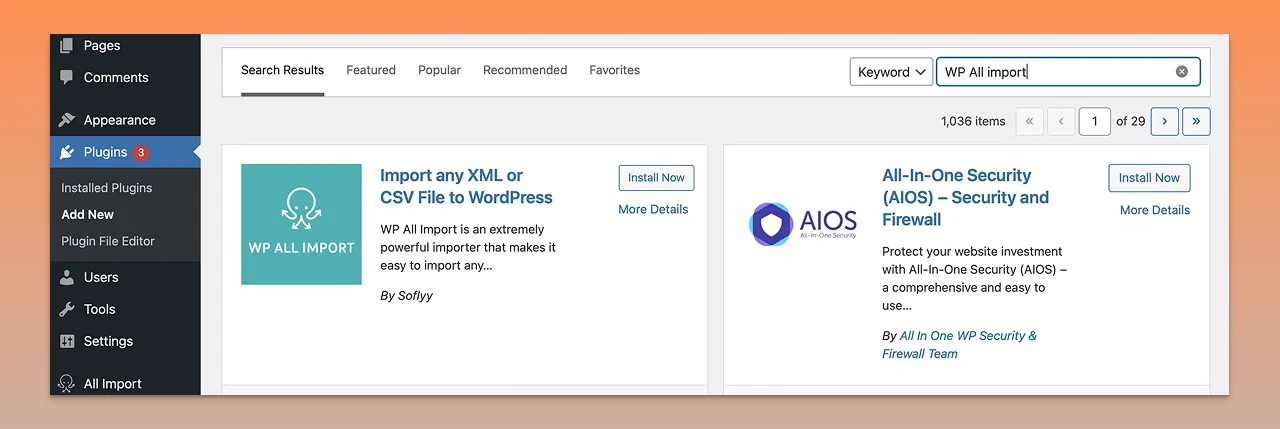The image size is (1280, 429).
Task: Clear the search field with X icon
Action: tap(1182, 72)
